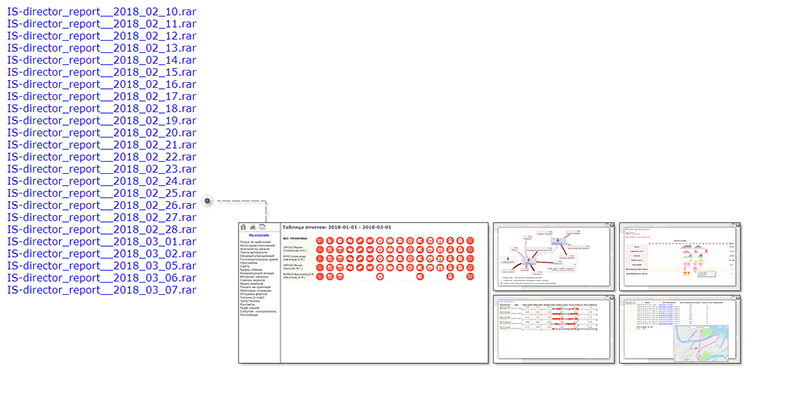Click the documents icon beside the binoculars
Screen dimensions: 800x419
262,227
